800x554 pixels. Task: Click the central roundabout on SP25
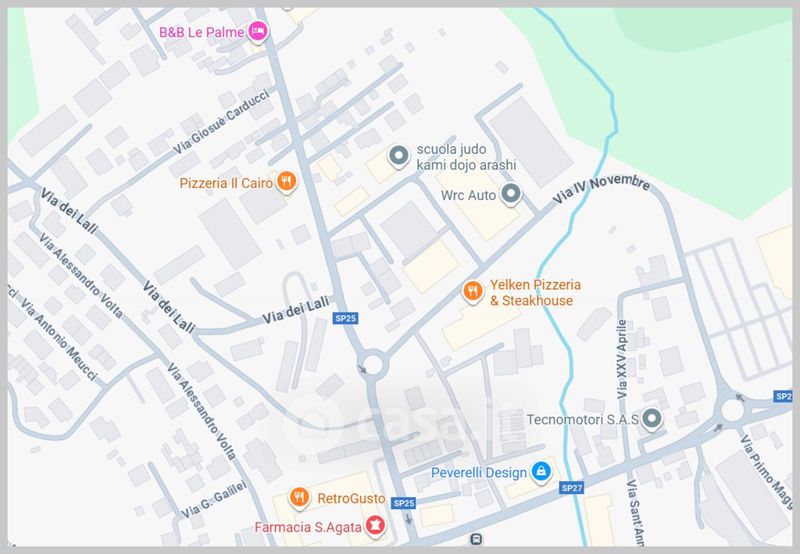(373, 364)
